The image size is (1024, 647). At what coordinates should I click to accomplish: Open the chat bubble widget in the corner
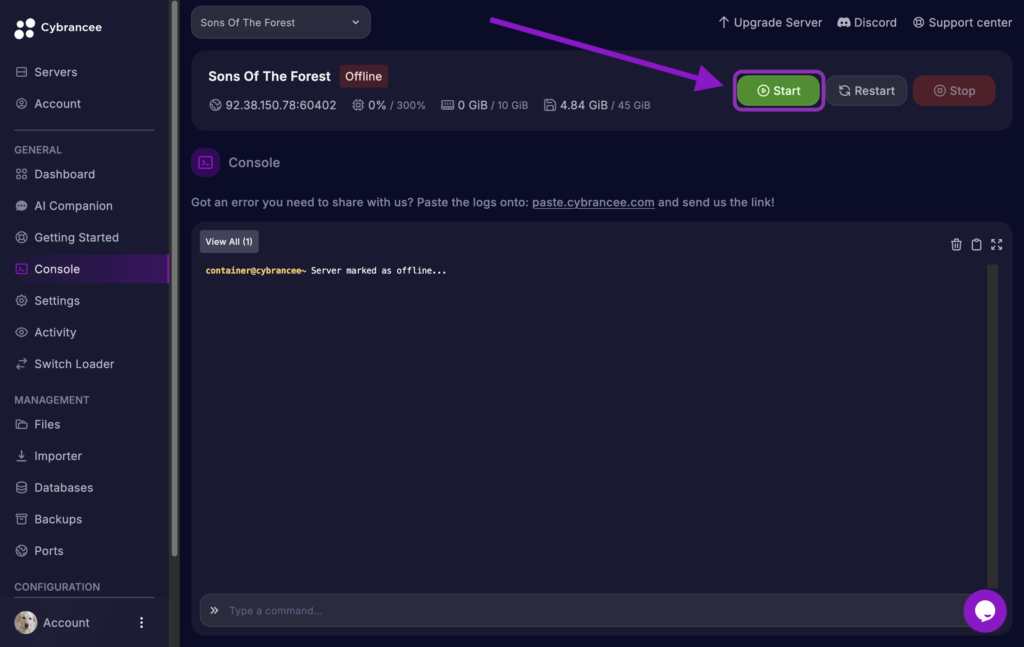[985, 611]
